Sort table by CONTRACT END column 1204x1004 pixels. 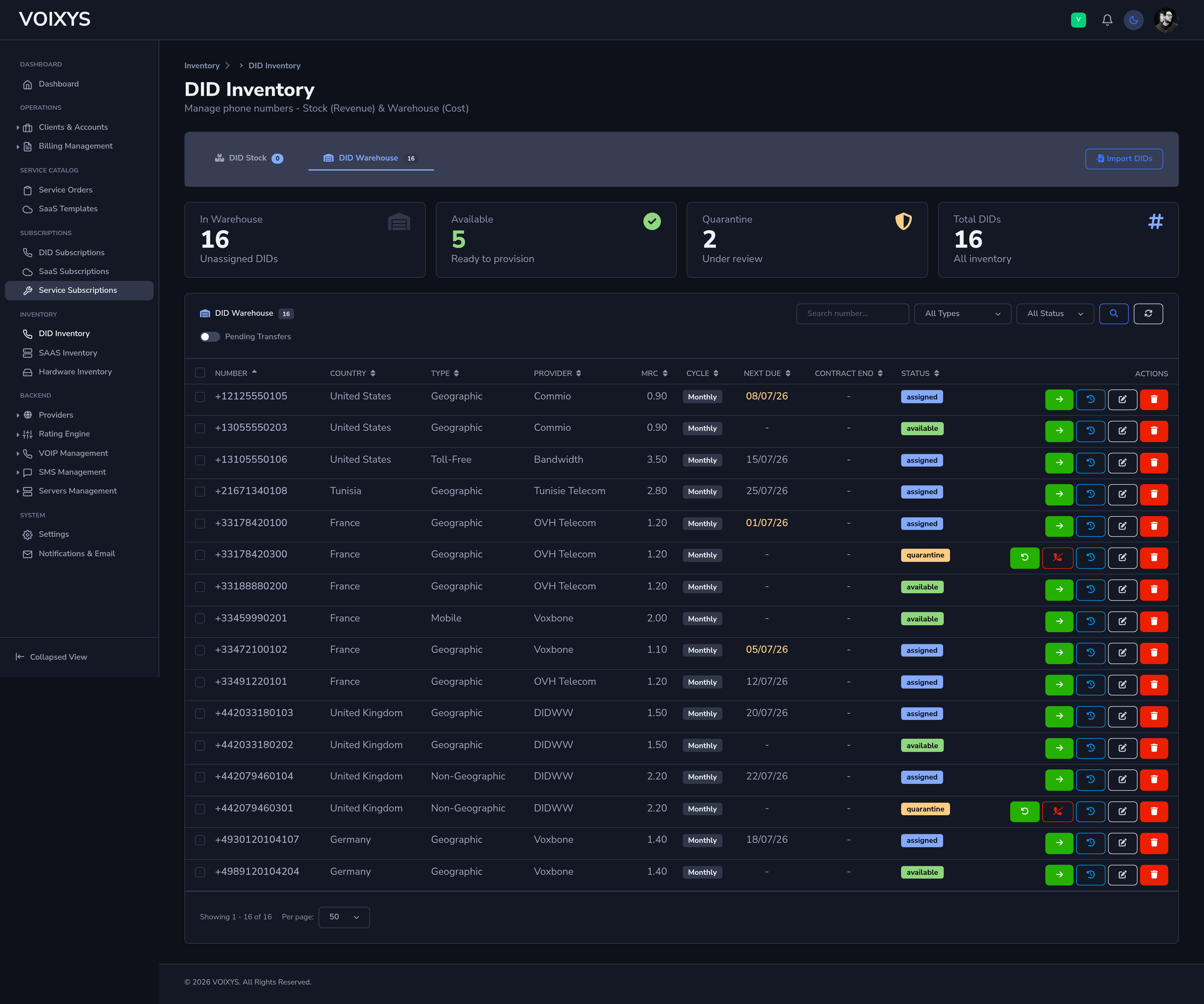848,373
